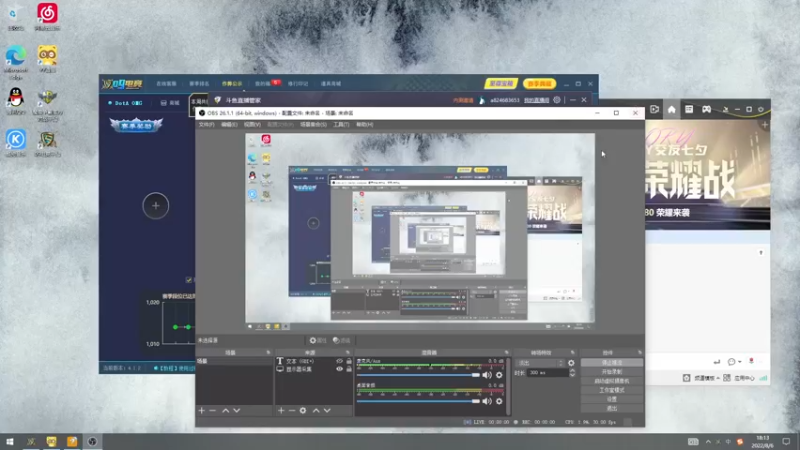Mute the 麦克风/Aux speaker icon
Viewport: 800px width, 450px height.
[487, 375]
